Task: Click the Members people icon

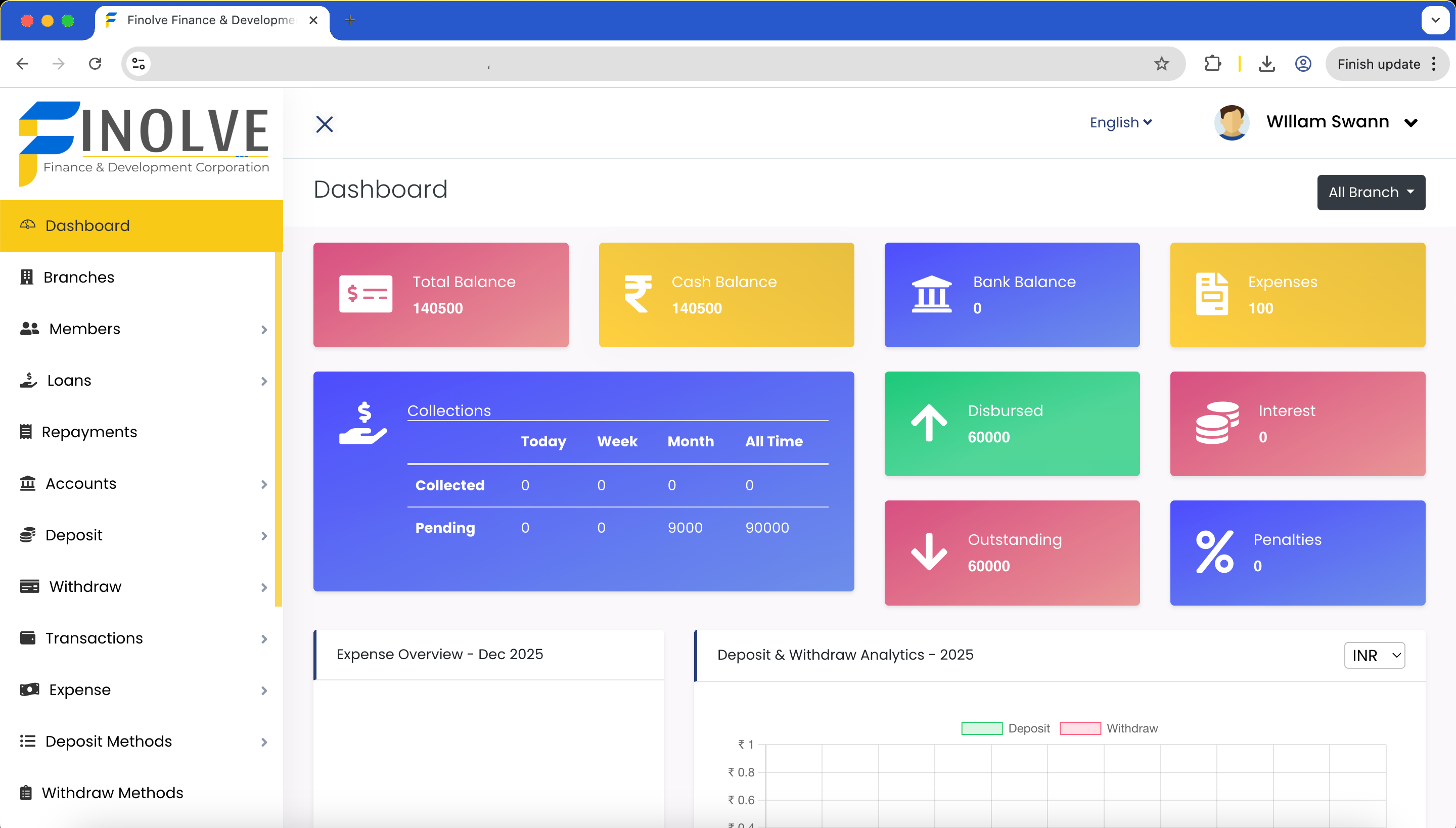Action: coord(28,328)
